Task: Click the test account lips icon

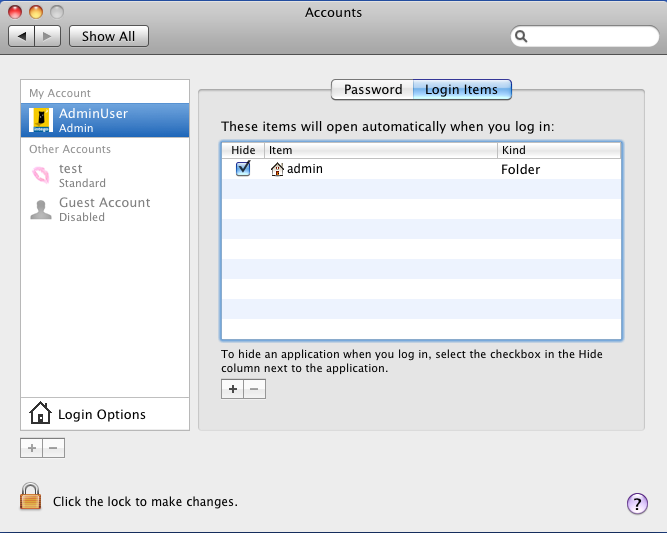Action: click(41, 176)
